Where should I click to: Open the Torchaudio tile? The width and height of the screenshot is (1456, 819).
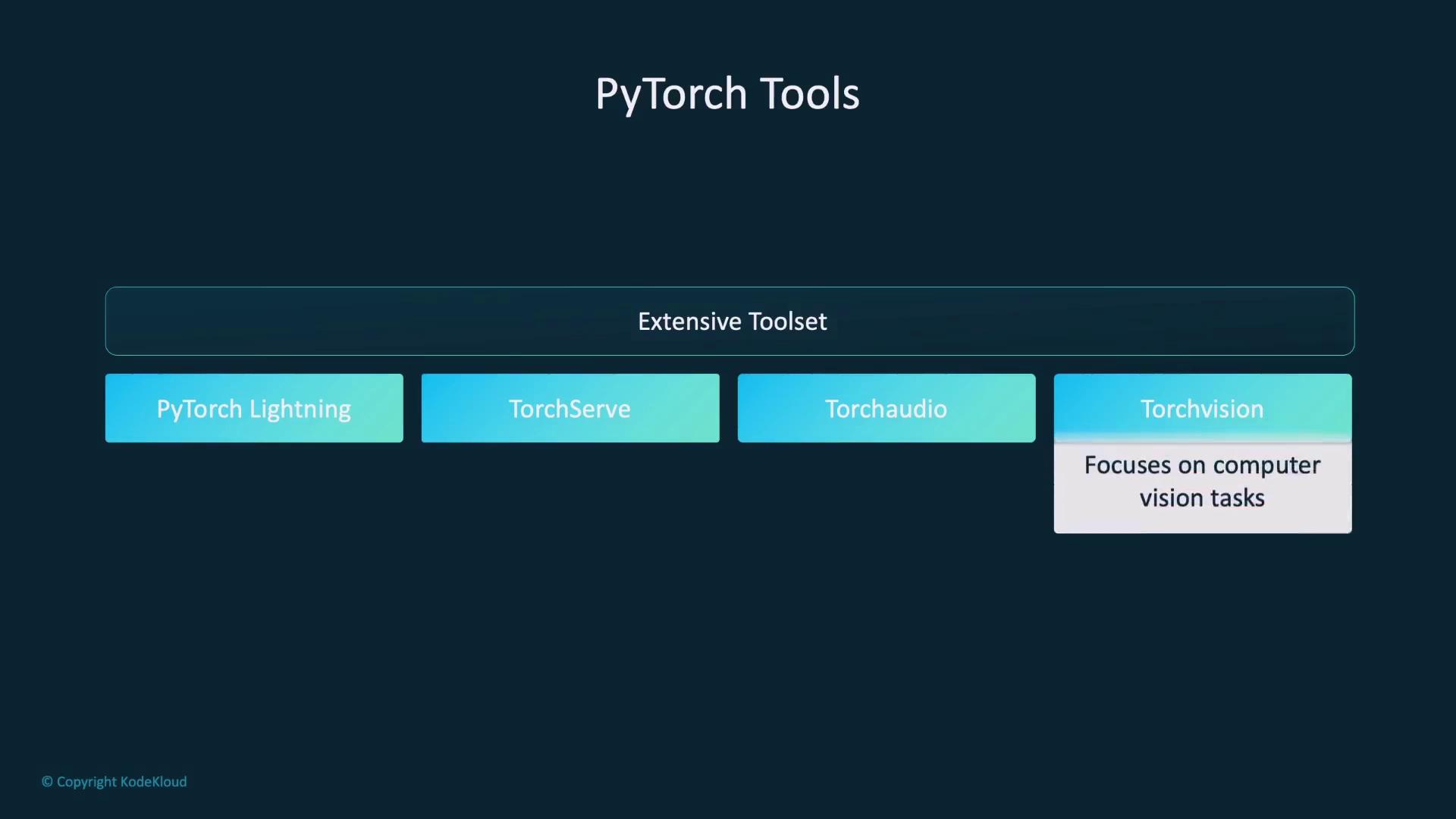click(886, 408)
